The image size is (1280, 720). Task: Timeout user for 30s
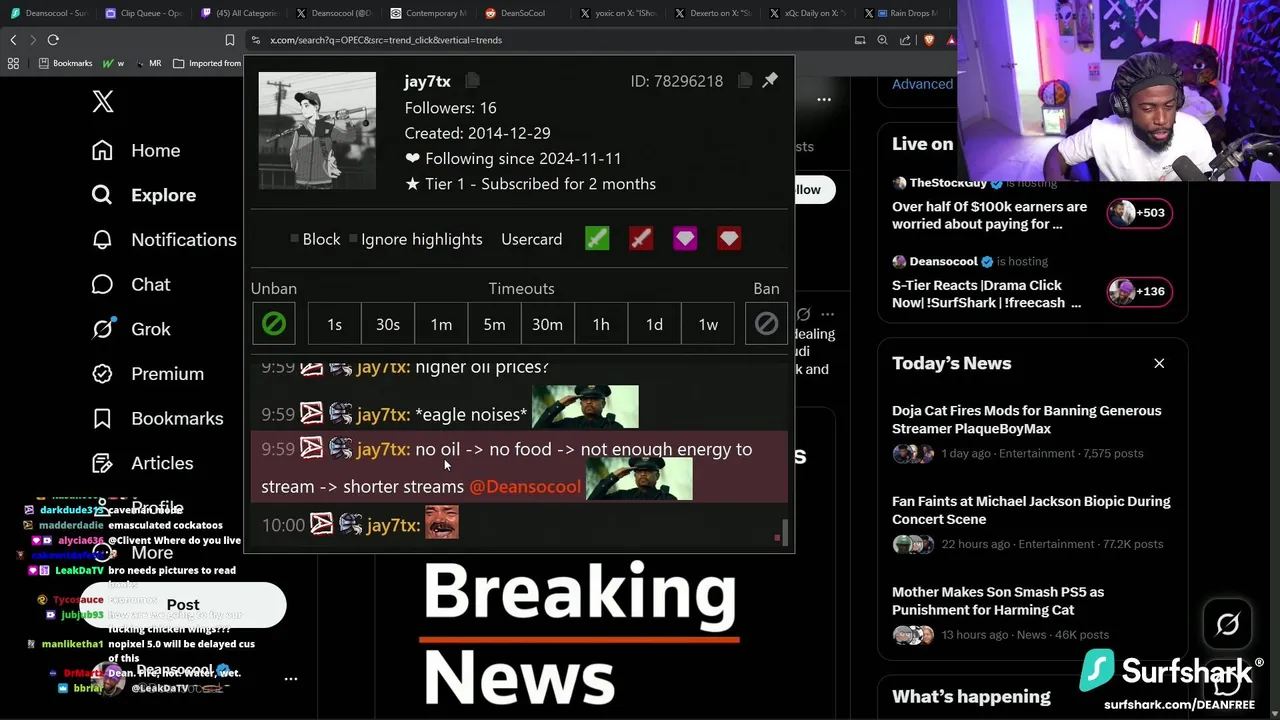[388, 324]
